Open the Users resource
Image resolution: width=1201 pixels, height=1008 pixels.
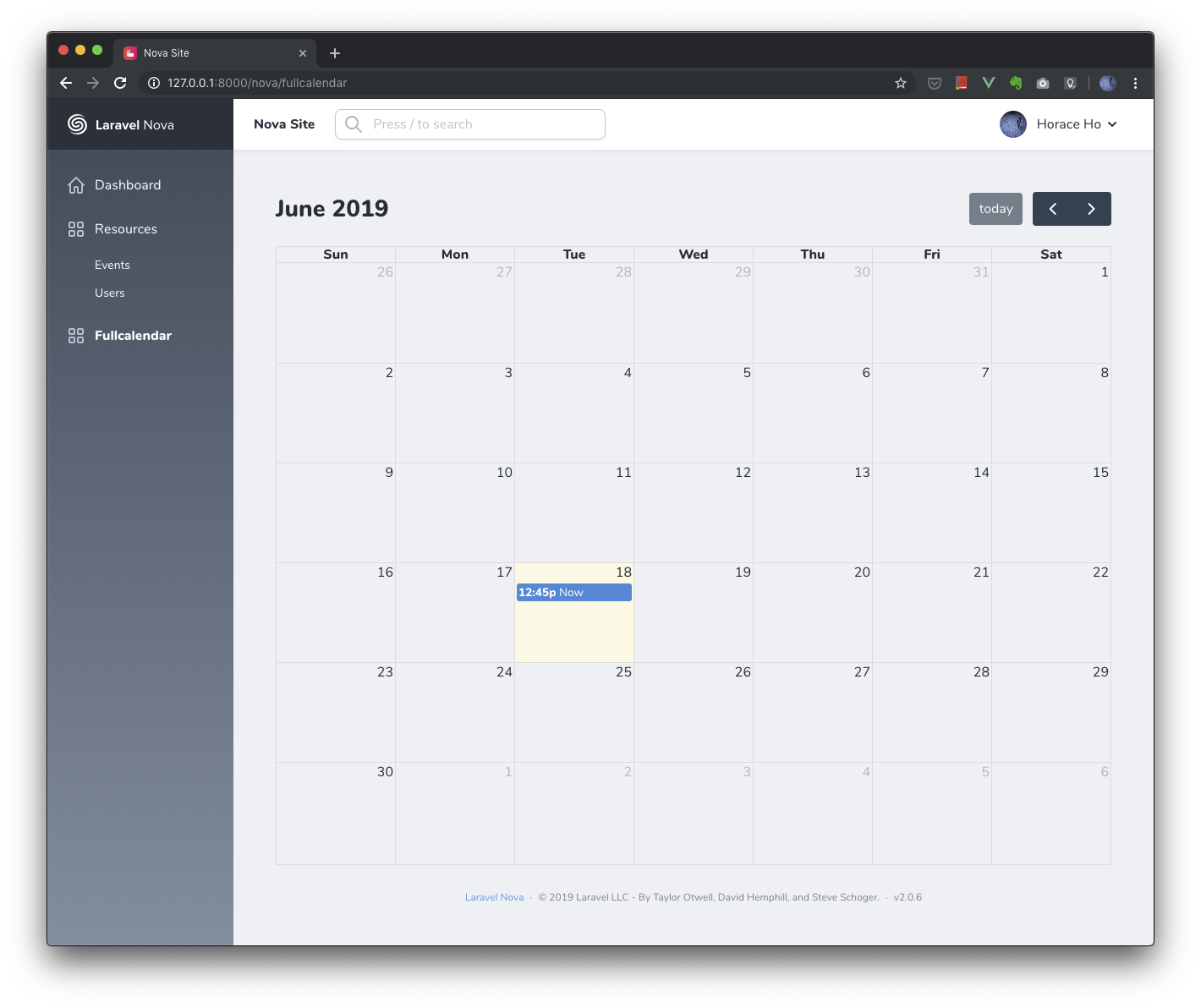pos(110,293)
